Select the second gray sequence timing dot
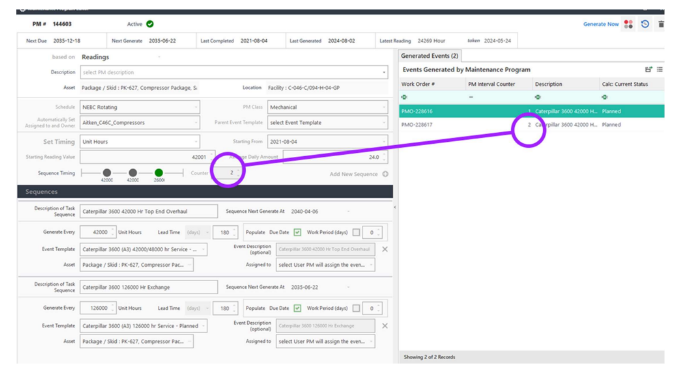The height and width of the screenshot is (375, 674). click(x=133, y=173)
